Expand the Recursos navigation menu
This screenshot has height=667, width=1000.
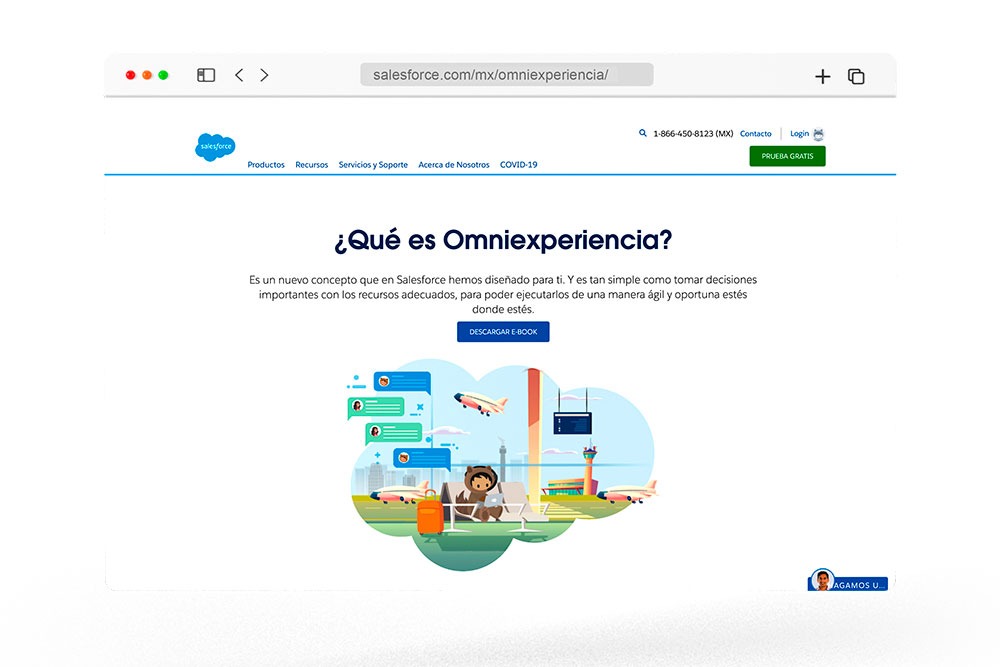point(311,165)
